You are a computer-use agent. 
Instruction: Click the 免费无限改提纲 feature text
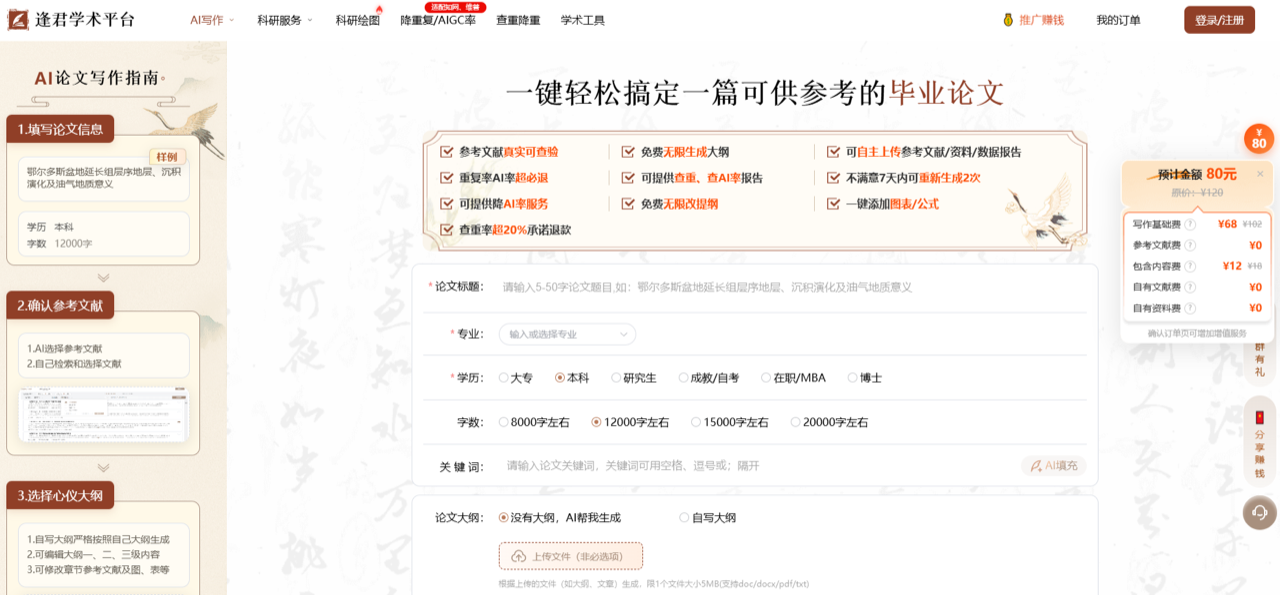(679, 204)
